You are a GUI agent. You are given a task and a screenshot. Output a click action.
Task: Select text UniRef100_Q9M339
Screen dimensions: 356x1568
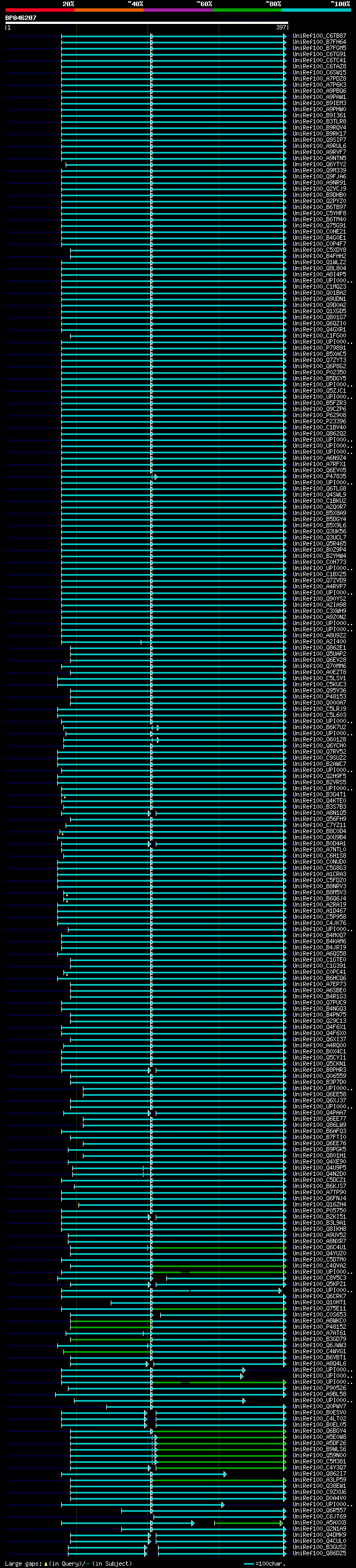(x=319, y=170)
